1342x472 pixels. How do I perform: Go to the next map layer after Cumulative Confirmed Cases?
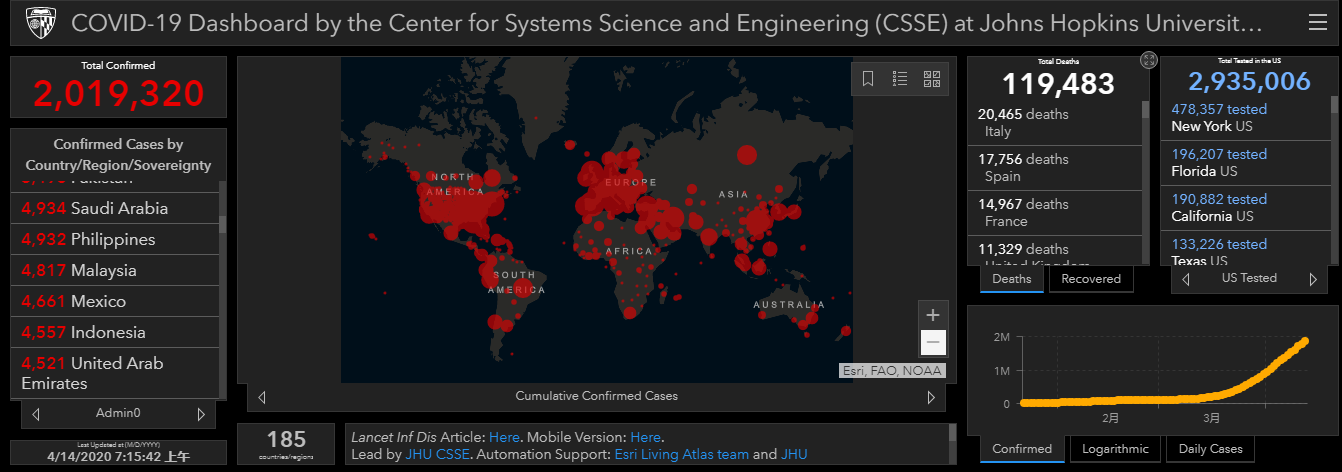[931, 397]
